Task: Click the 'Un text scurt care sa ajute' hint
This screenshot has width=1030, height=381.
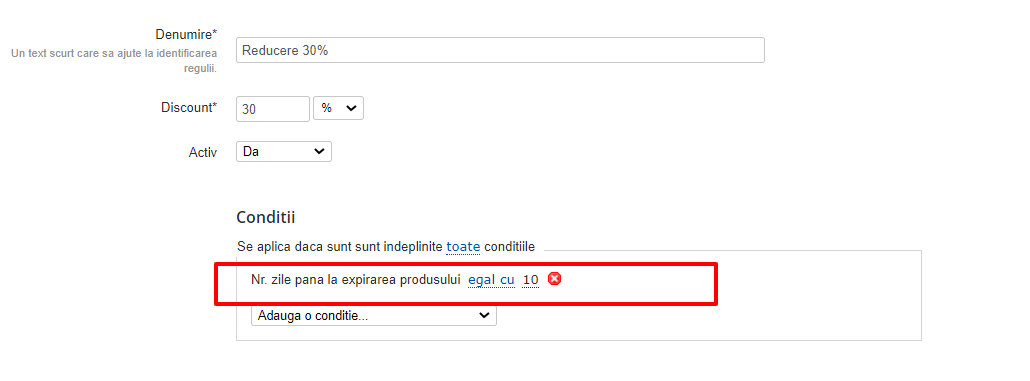Action: click(x=114, y=60)
